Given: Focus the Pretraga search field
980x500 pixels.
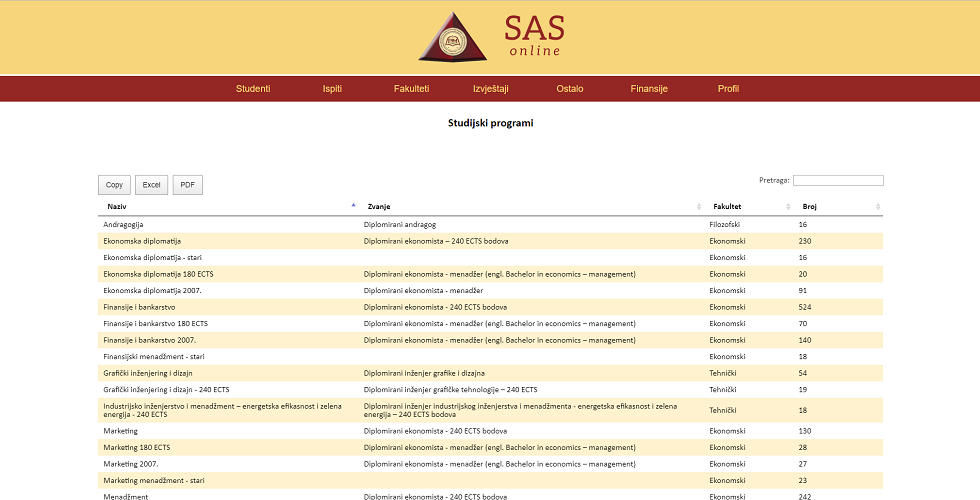Looking at the screenshot, I should coord(838,181).
